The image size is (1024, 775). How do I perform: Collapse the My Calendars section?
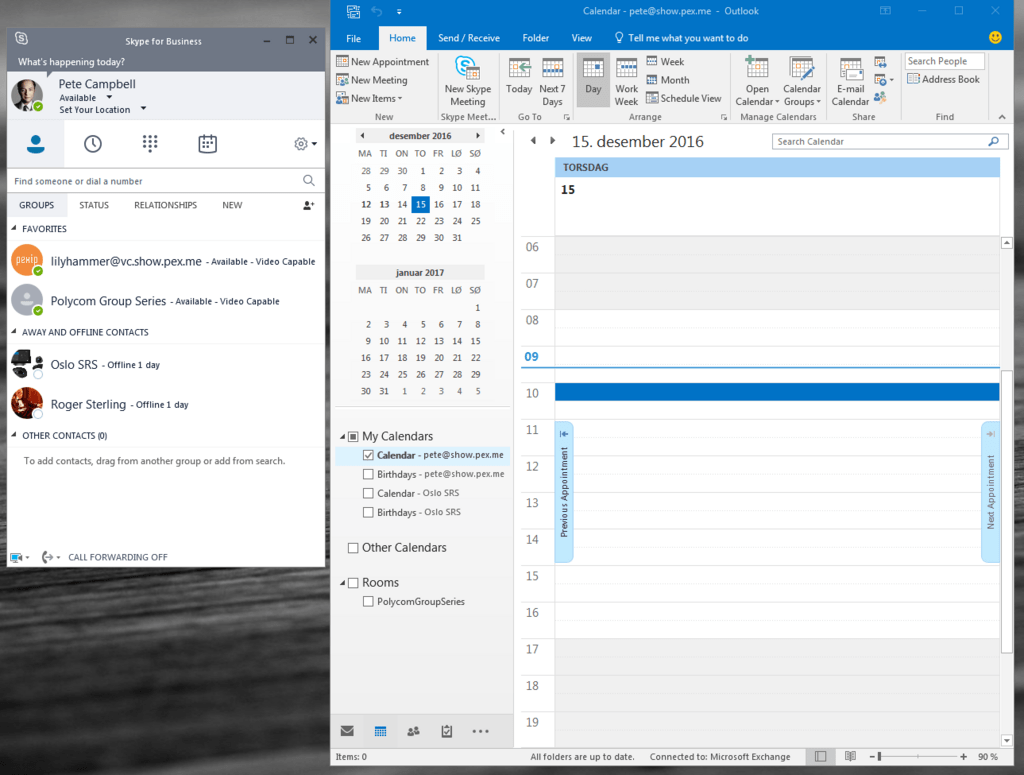tap(342, 436)
